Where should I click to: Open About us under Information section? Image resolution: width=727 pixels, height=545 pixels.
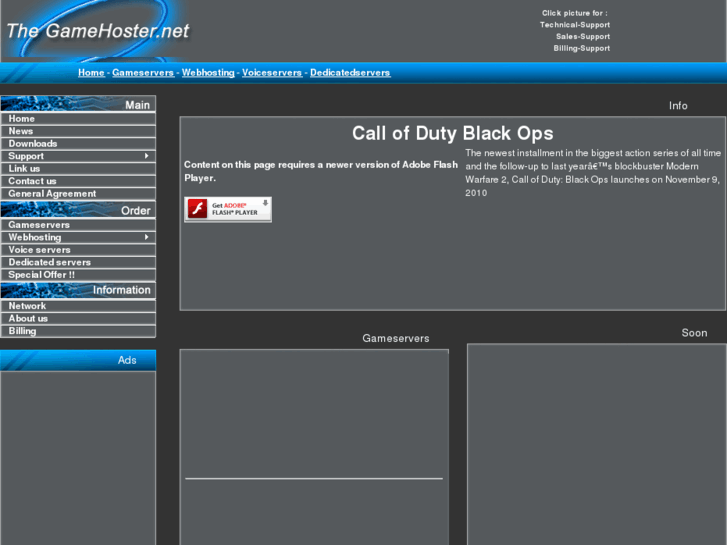(78, 319)
